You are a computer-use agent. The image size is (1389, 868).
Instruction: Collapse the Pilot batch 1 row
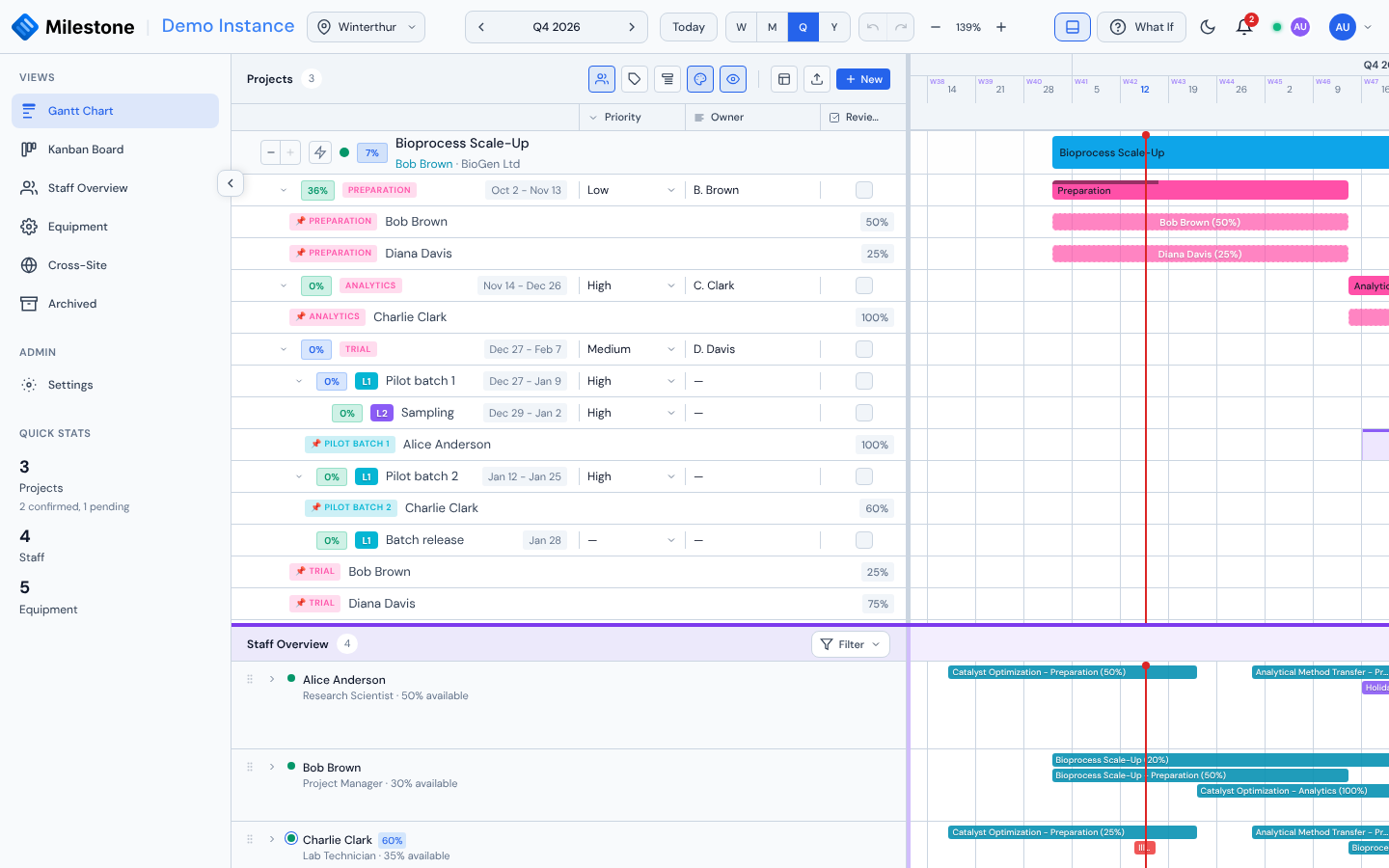pyautogui.click(x=299, y=381)
